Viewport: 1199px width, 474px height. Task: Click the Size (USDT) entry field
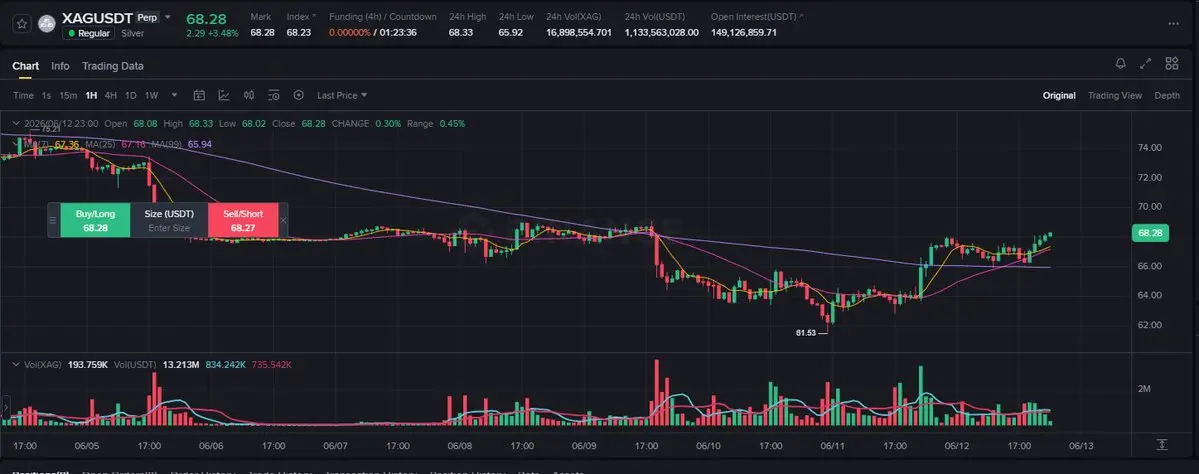[x=169, y=228]
